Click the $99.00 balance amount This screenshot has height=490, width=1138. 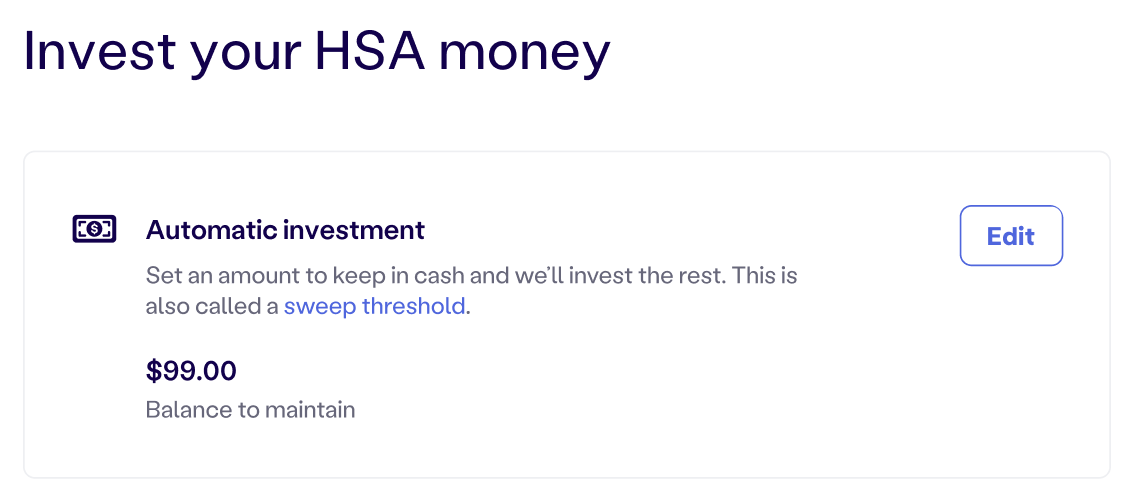[x=191, y=371]
